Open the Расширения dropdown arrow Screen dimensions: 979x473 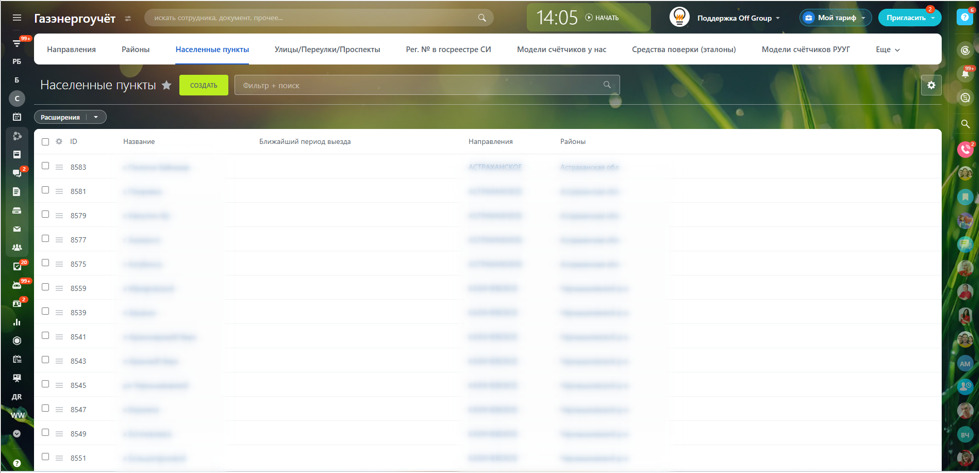click(x=96, y=117)
